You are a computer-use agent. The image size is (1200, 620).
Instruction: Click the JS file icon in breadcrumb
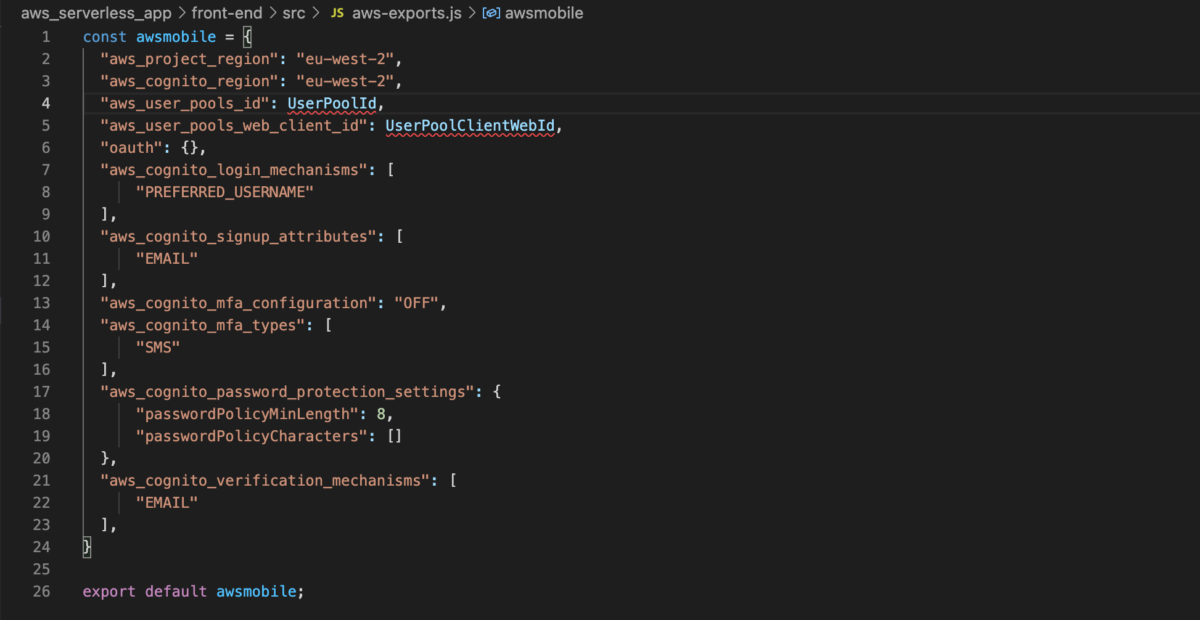pyautogui.click(x=337, y=14)
